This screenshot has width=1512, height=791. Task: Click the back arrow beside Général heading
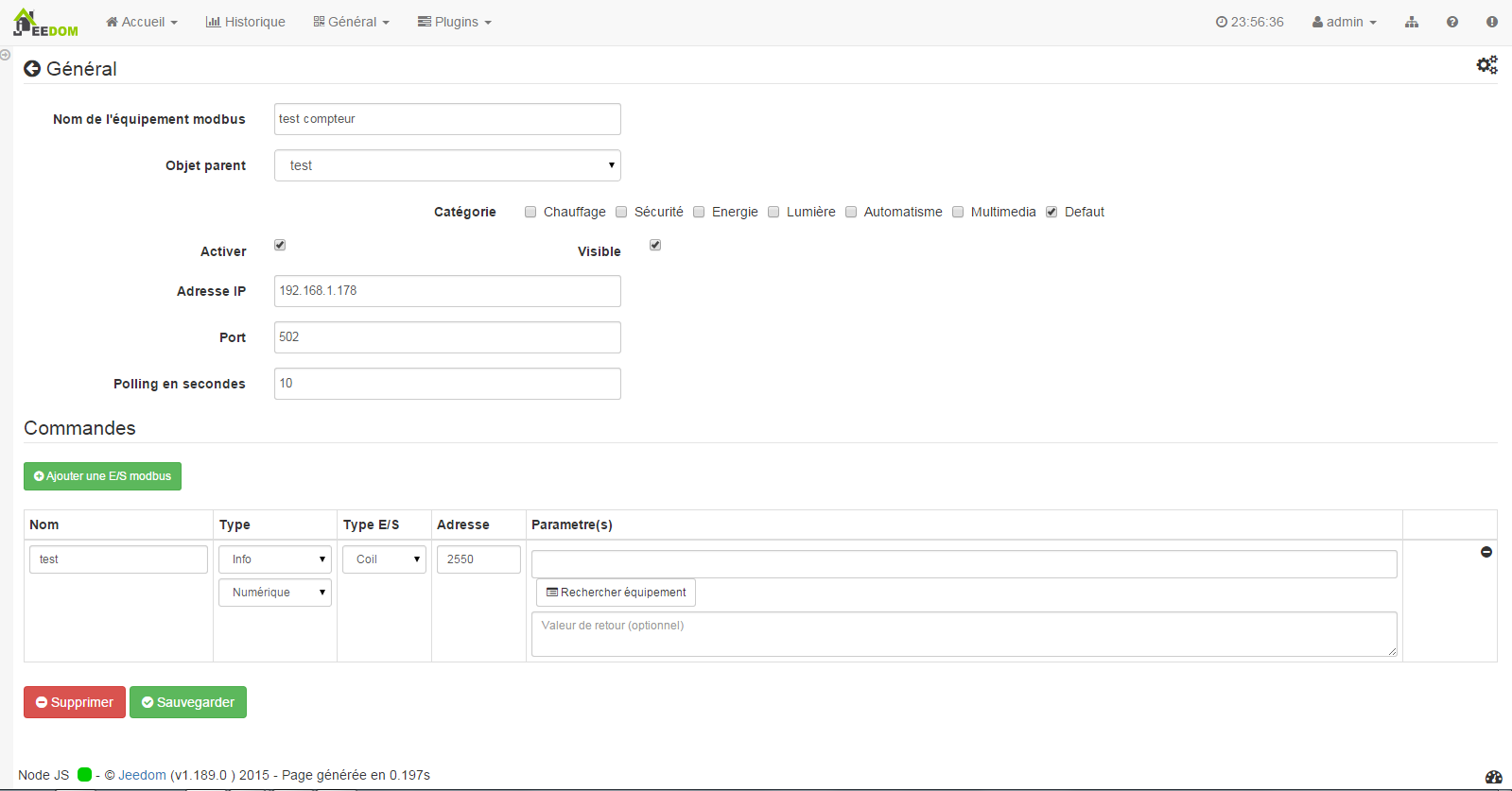32,69
